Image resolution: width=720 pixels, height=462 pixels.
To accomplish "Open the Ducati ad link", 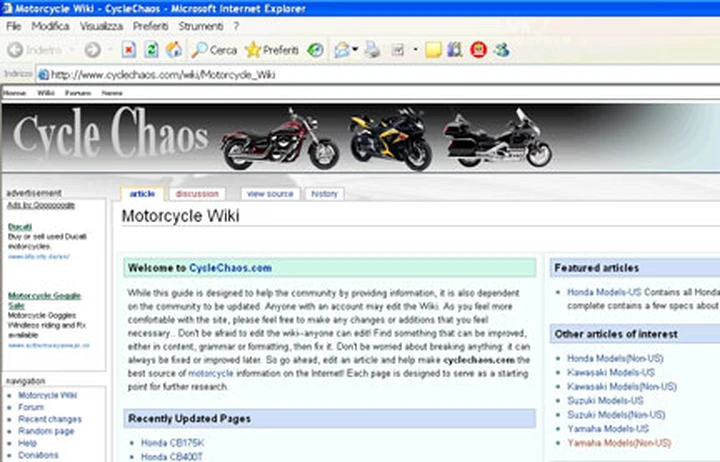I will pyautogui.click(x=20, y=227).
